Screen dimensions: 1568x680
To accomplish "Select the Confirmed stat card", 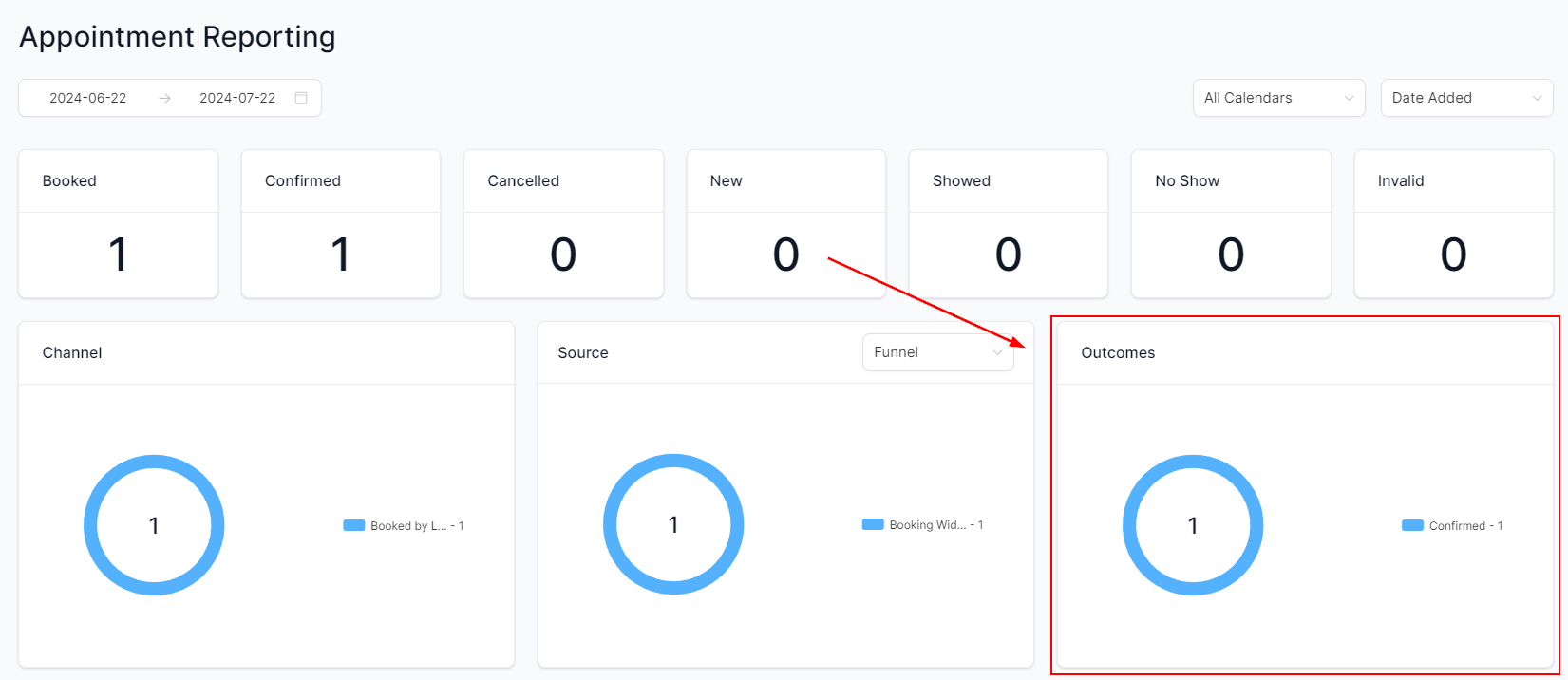I will click(340, 224).
